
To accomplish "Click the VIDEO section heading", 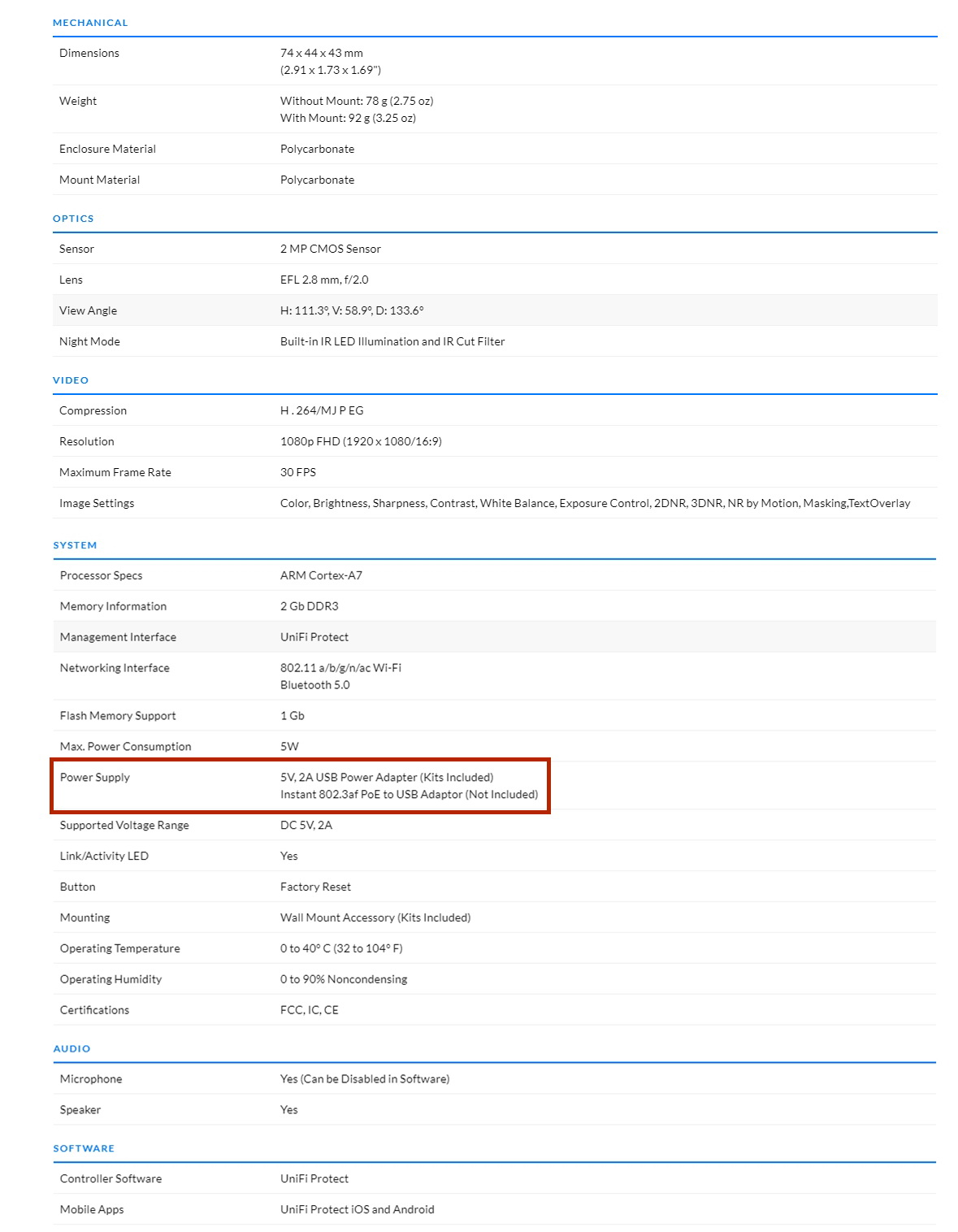I will [x=71, y=380].
